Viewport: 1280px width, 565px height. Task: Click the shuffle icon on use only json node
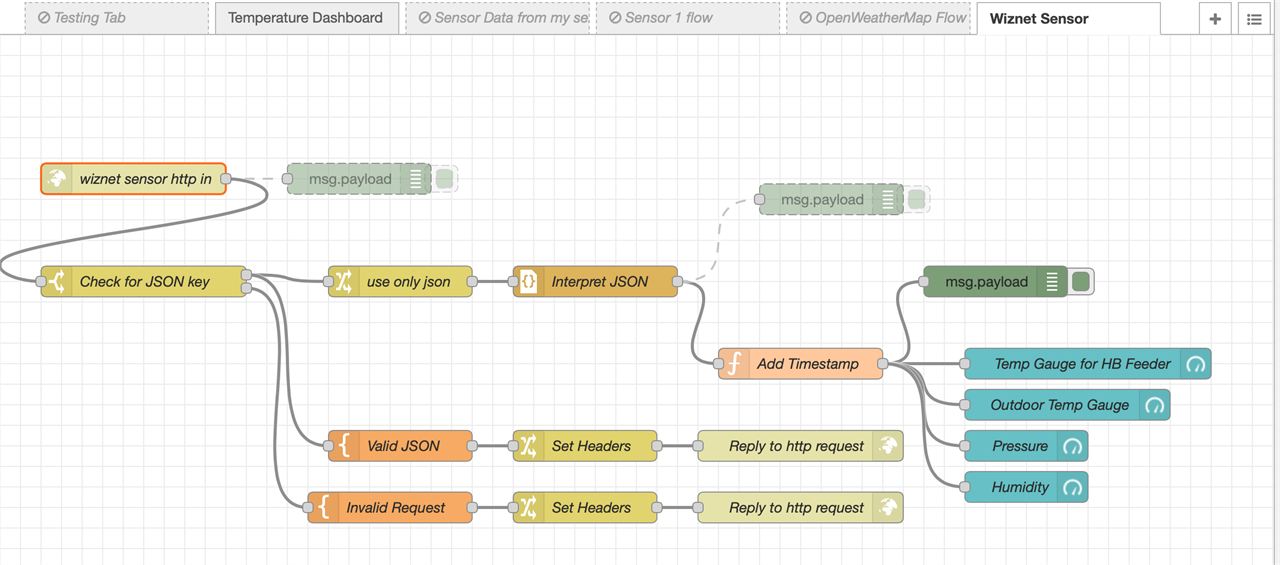coord(343,282)
